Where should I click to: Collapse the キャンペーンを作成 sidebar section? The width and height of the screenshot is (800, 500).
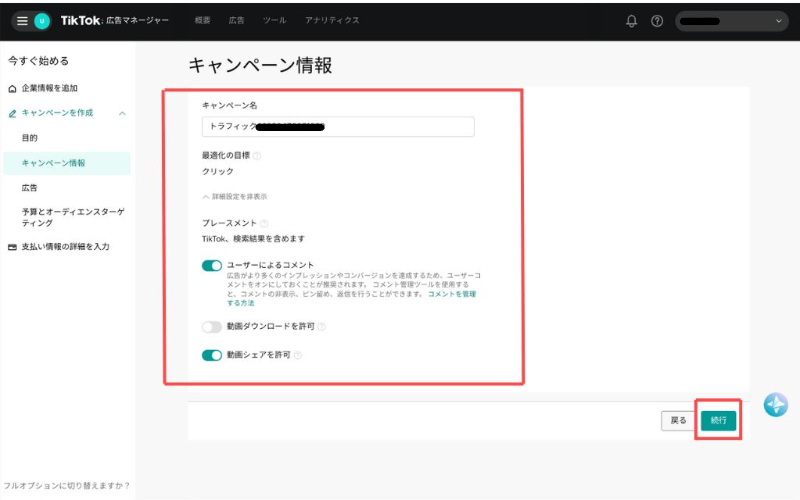[122, 113]
